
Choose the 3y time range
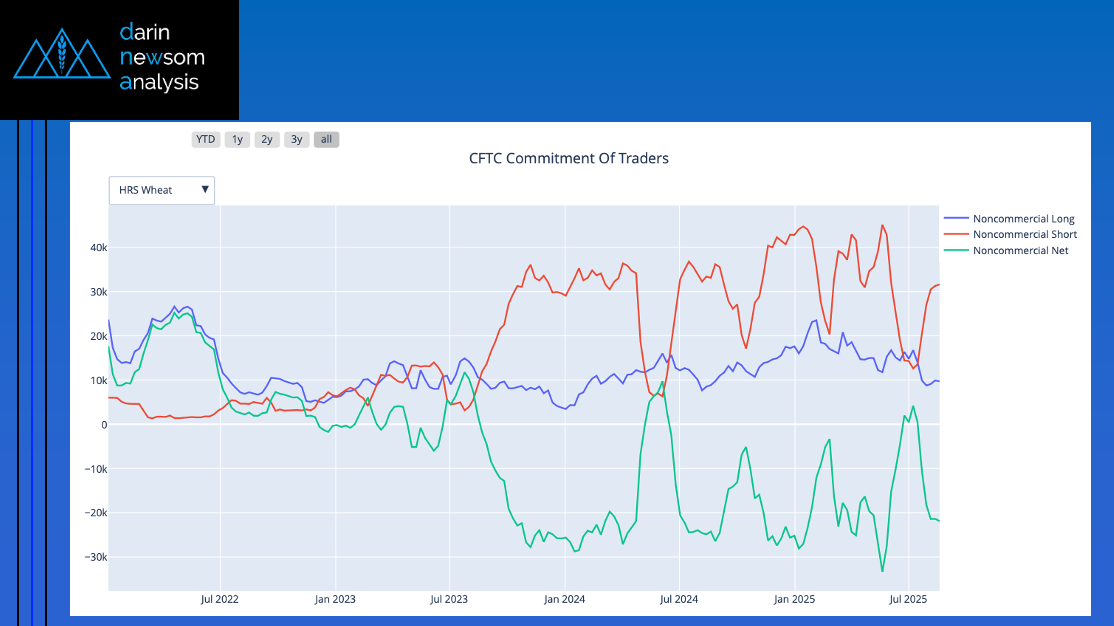point(296,140)
